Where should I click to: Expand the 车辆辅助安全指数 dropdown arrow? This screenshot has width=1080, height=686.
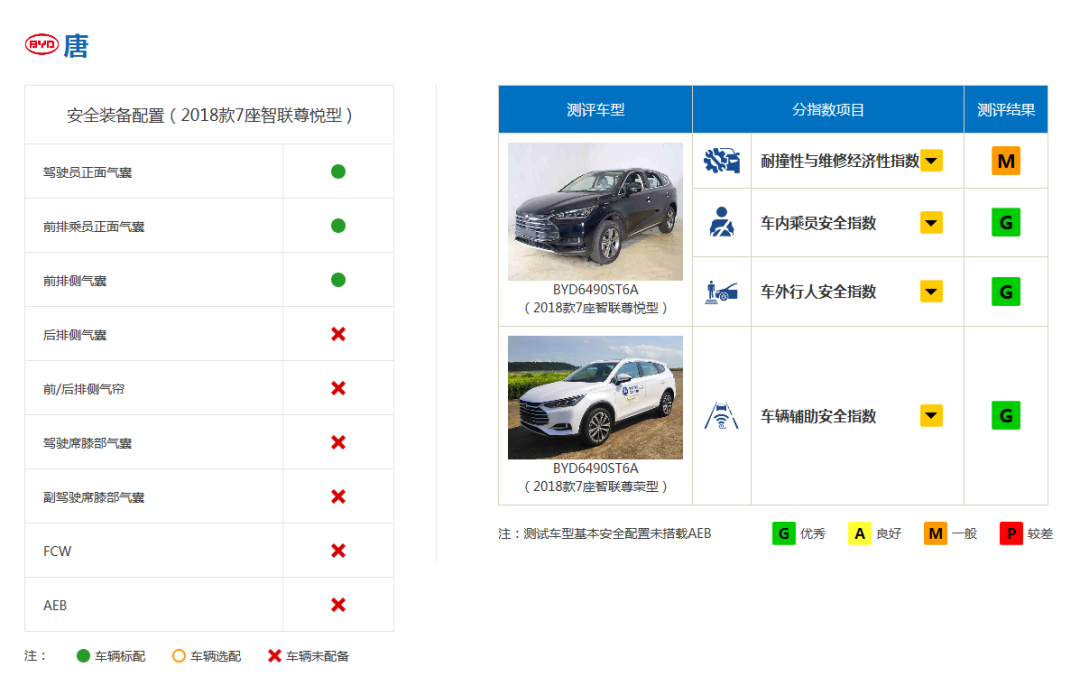tap(931, 415)
